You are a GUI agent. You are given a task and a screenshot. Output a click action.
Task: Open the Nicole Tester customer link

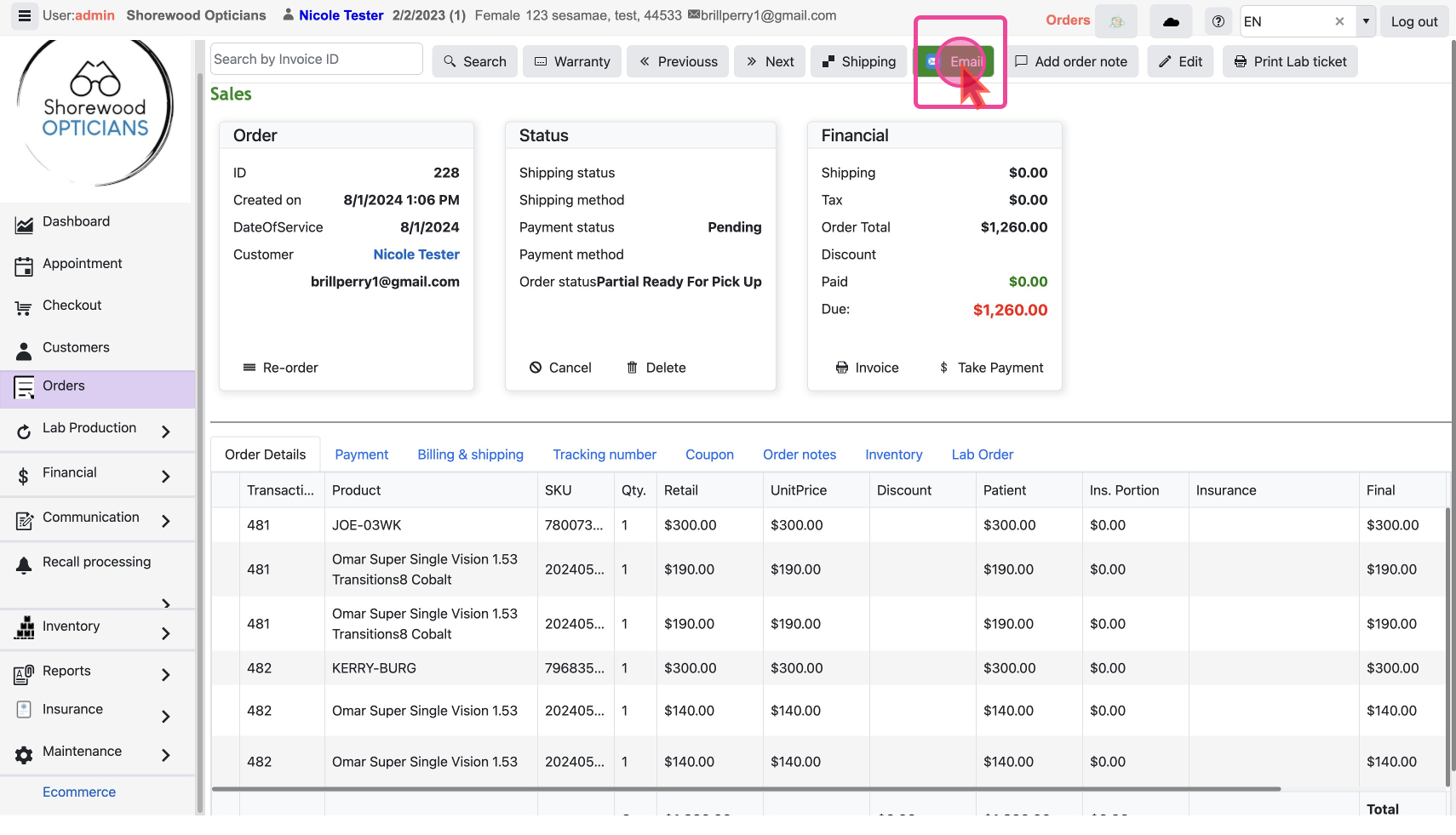tap(416, 255)
